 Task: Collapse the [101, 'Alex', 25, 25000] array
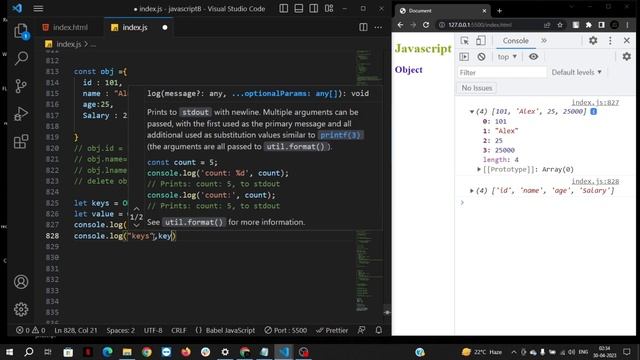point(472,111)
